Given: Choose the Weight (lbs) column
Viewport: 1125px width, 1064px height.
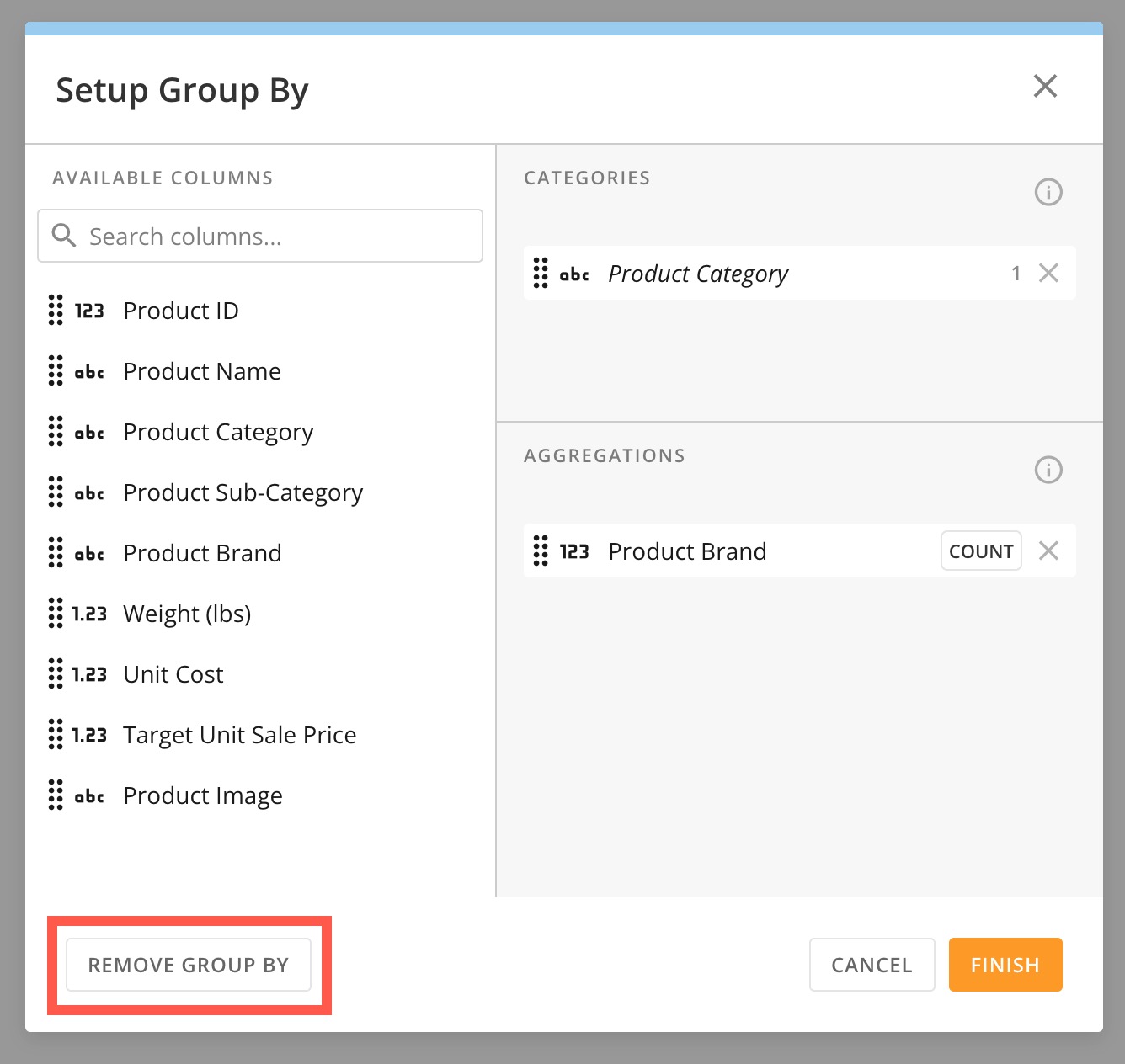Looking at the screenshot, I should pyautogui.click(x=187, y=614).
